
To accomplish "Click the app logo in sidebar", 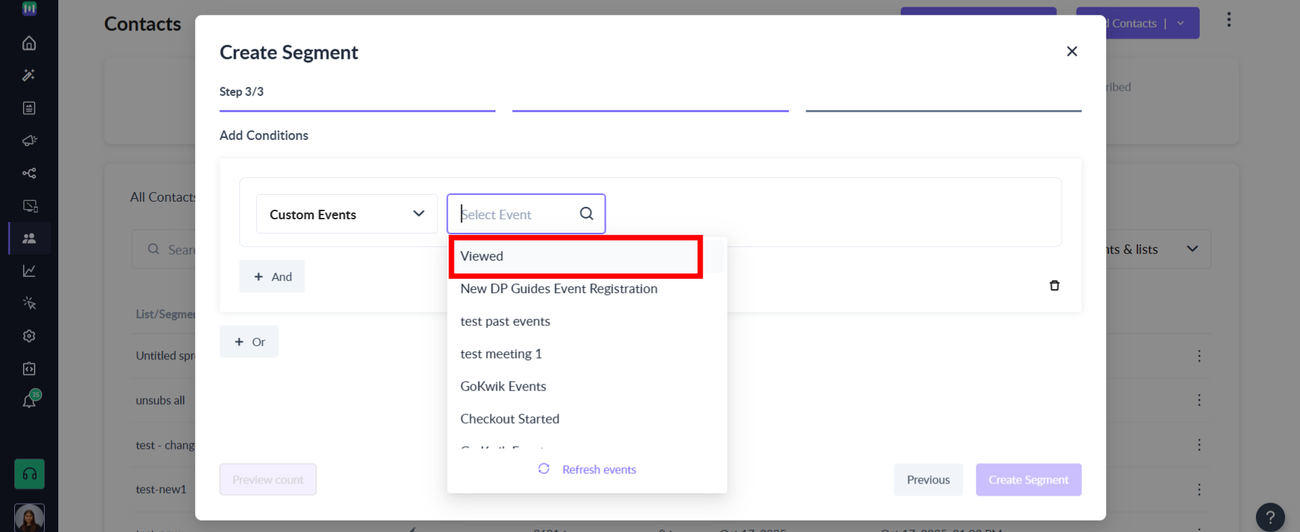I will (x=29, y=8).
